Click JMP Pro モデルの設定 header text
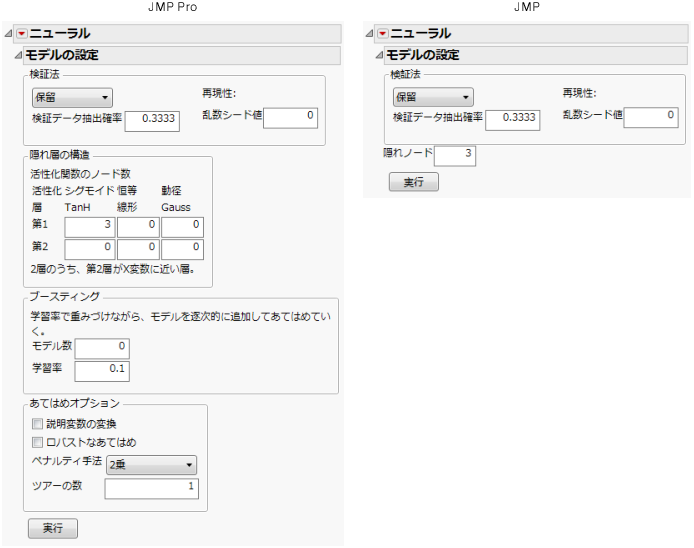Image resolution: width=694 pixels, height=548 pixels. (62, 55)
